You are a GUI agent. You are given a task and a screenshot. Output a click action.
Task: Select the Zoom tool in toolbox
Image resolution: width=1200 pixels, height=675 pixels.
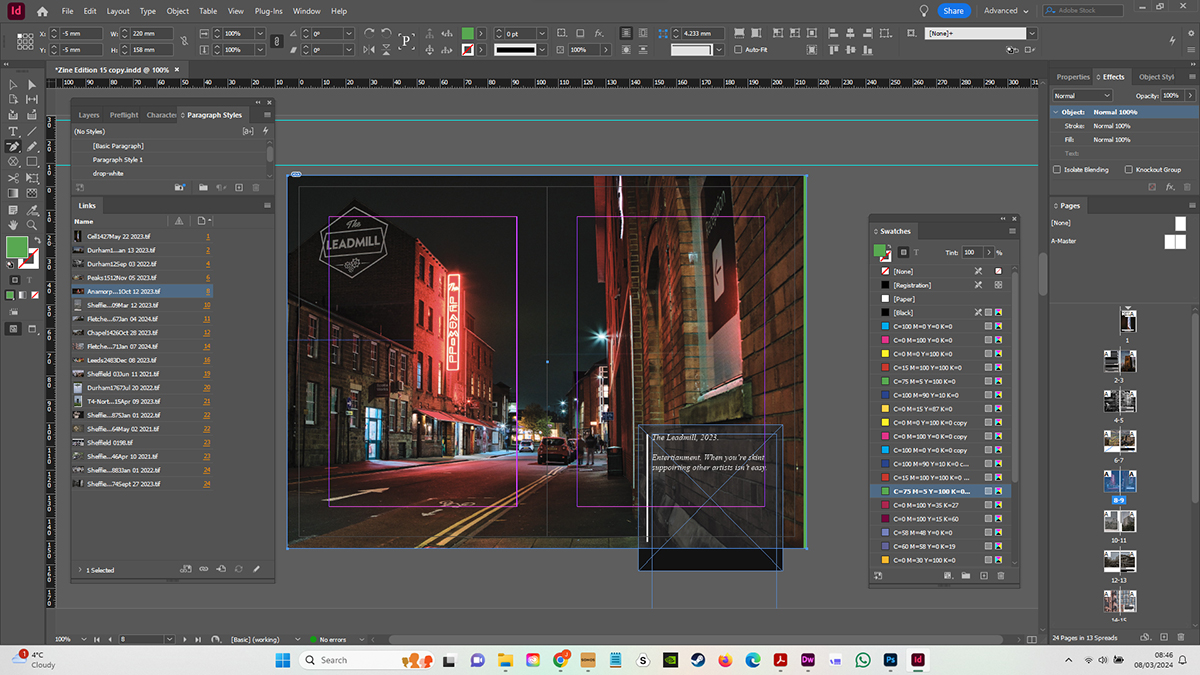tap(31, 225)
